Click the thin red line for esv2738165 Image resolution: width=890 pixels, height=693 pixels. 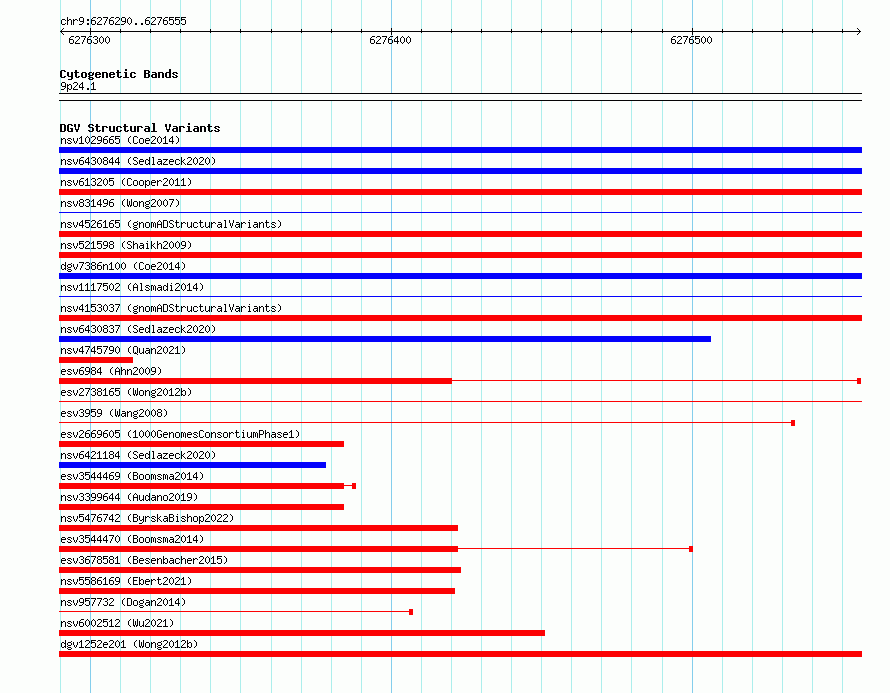(460, 402)
